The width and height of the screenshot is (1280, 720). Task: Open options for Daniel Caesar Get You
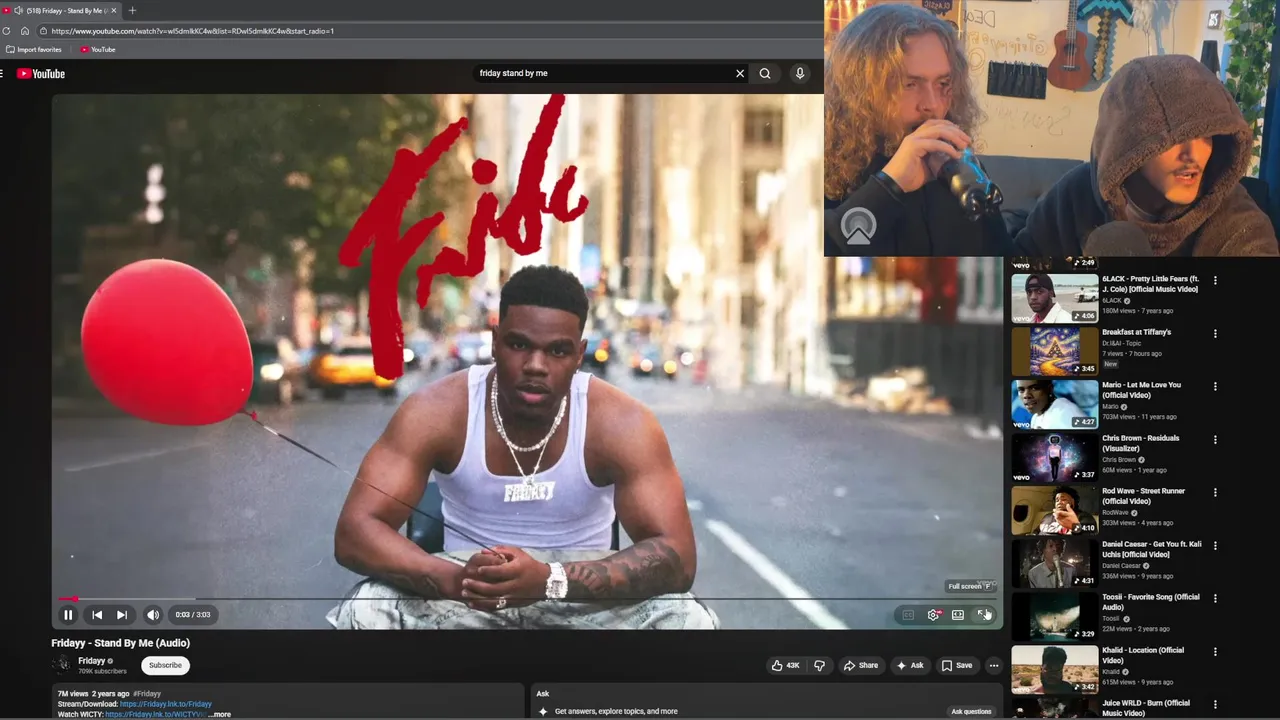(1215, 546)
